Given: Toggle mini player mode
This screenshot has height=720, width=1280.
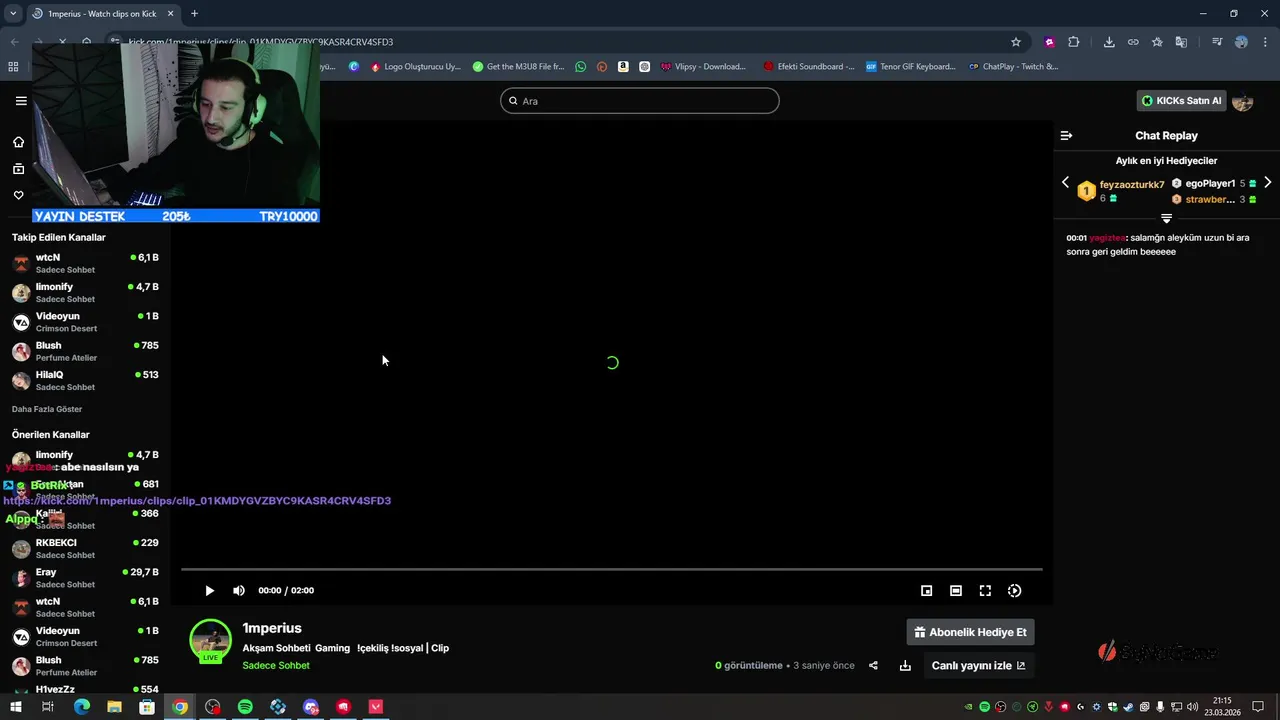Looking at the screenshot, I should [x=927, y=591].
